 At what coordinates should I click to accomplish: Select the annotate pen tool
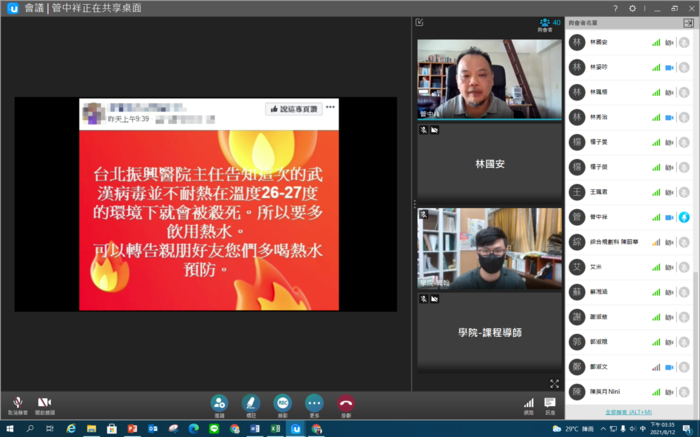[251, 405]
